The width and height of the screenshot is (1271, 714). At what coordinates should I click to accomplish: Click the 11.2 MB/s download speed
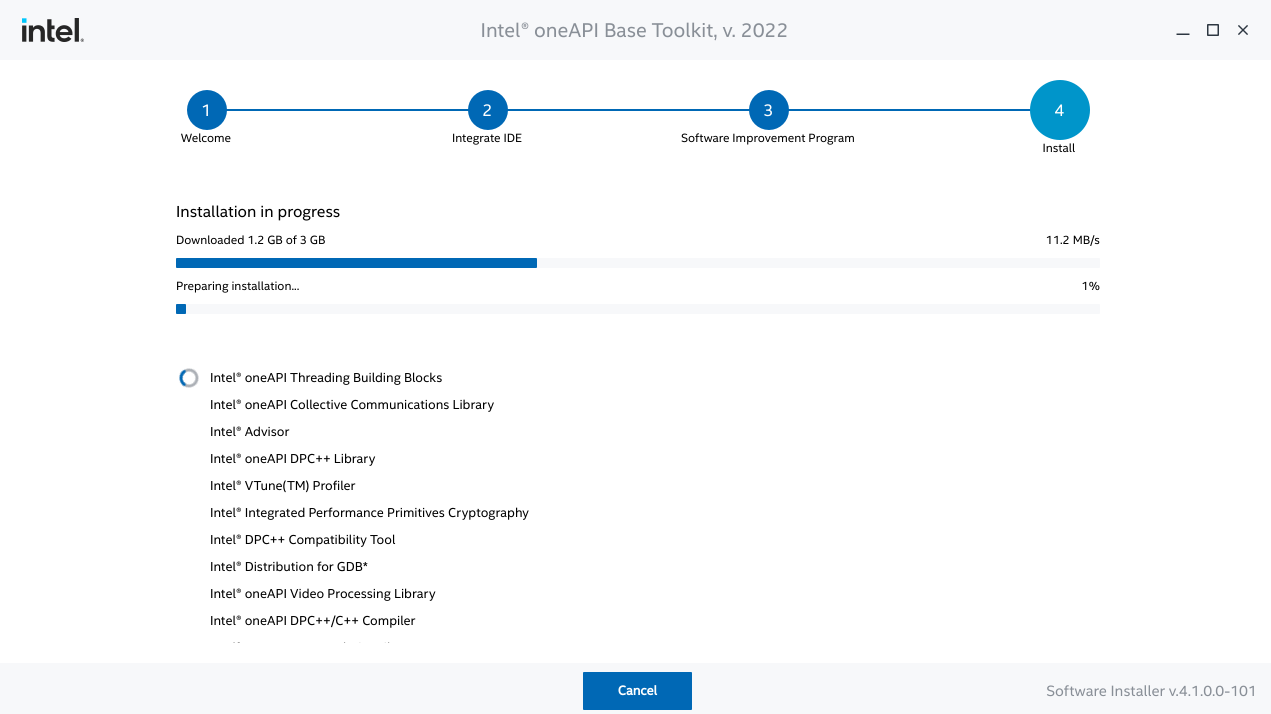tap(1073, 240)
